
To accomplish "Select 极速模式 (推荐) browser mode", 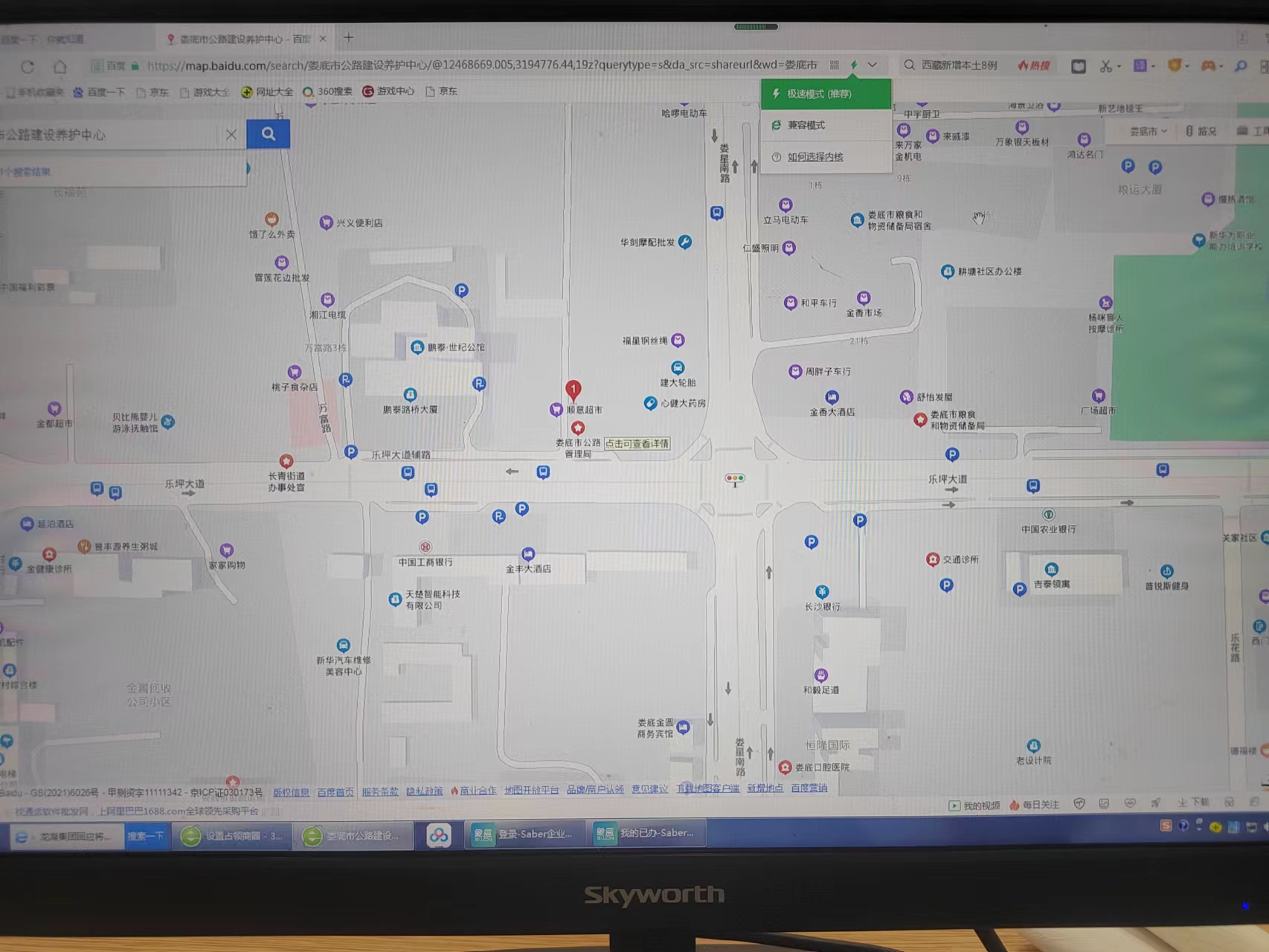I will coord(825,94).
